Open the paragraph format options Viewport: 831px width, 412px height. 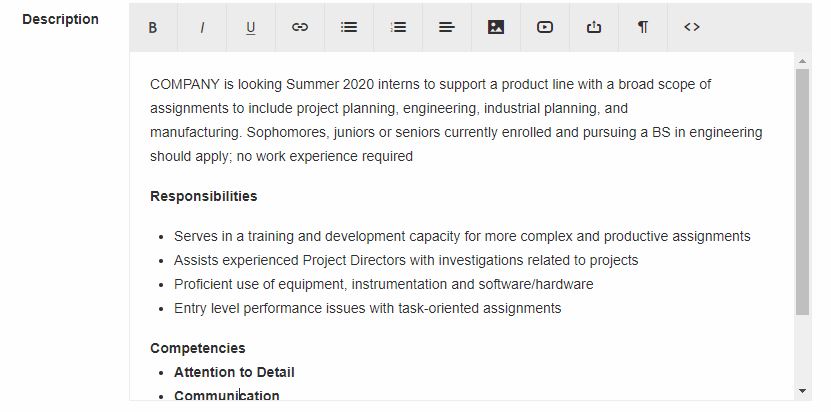click(x=643, y=27)
